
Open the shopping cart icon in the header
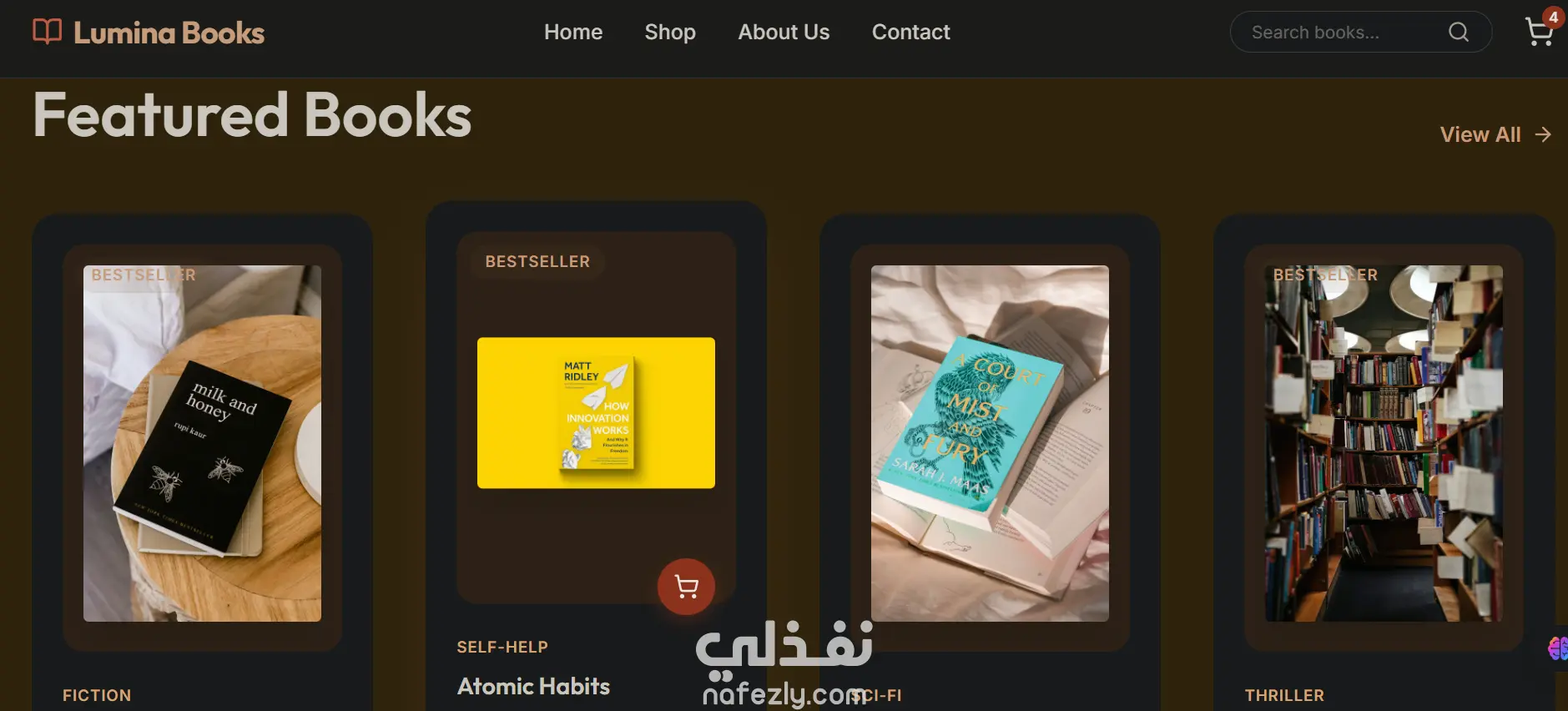[1538, 33]
